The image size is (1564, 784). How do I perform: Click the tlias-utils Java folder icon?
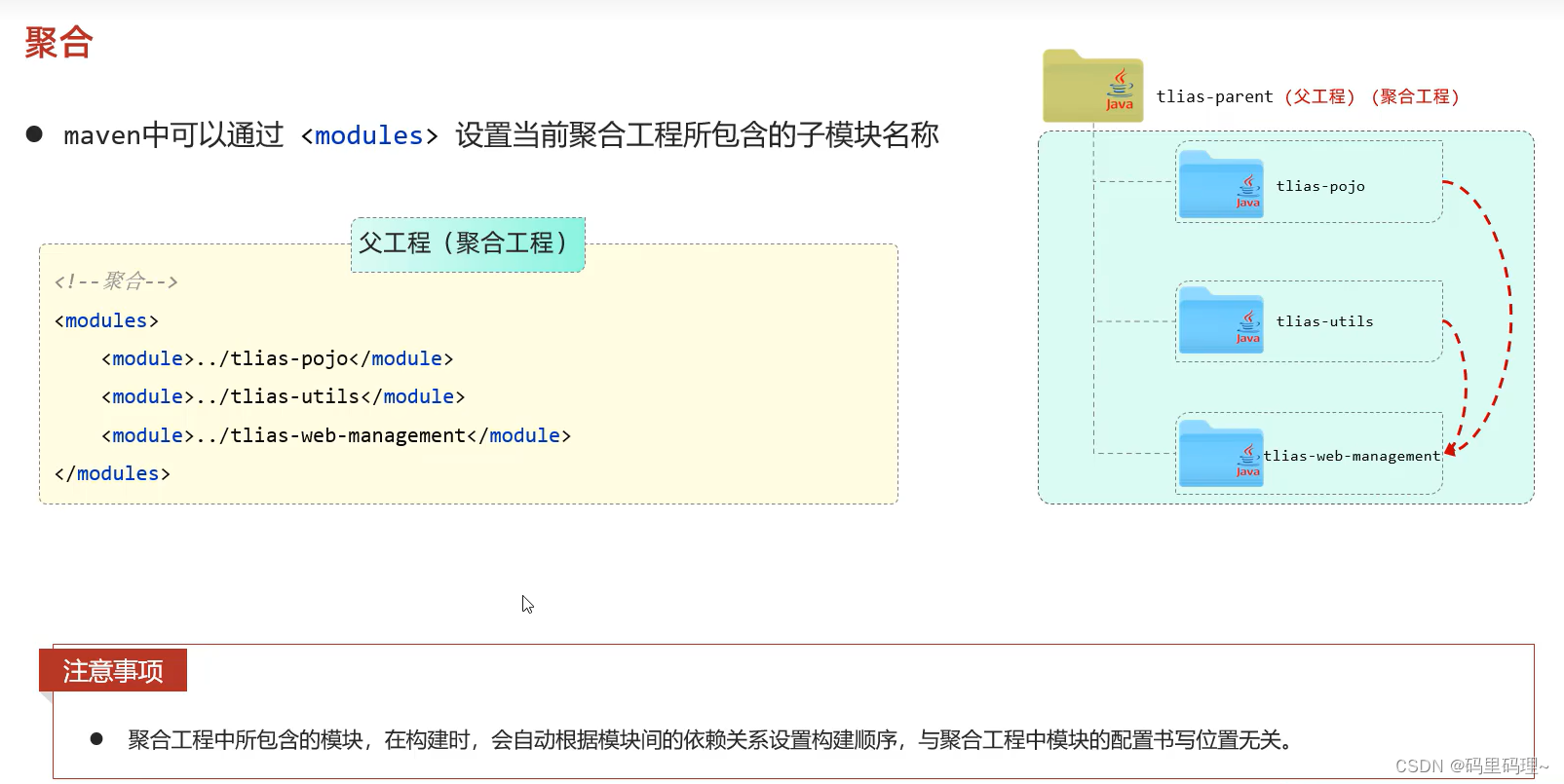[x=1221, y=320]
